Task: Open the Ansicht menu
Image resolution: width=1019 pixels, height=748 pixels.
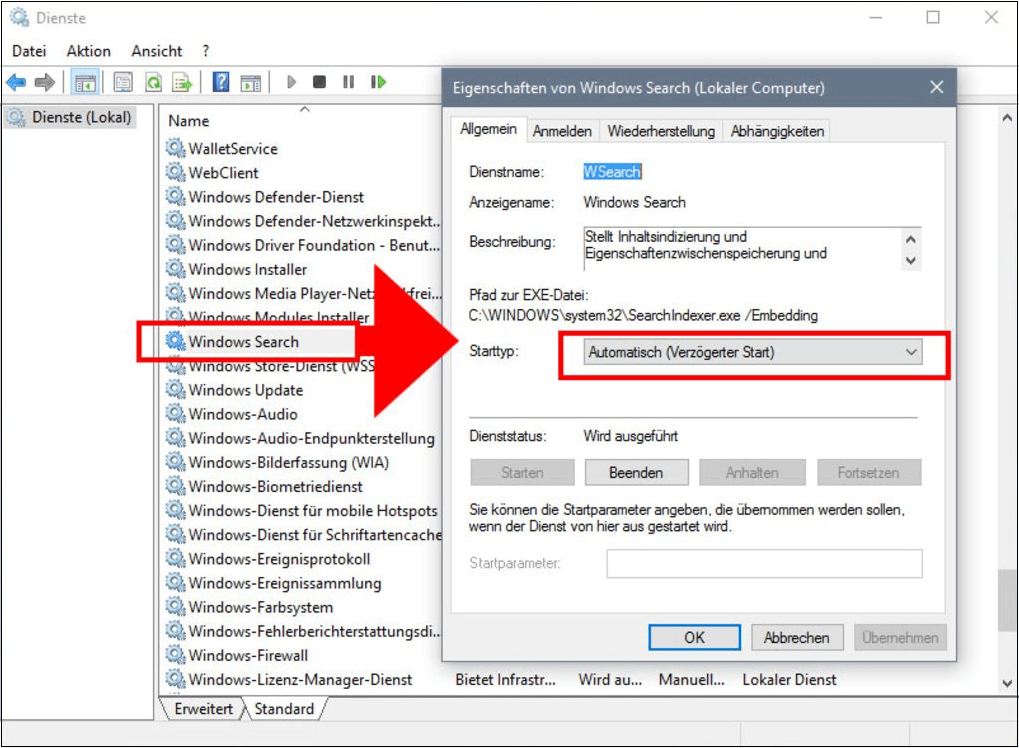Action: tap(155, 51)
